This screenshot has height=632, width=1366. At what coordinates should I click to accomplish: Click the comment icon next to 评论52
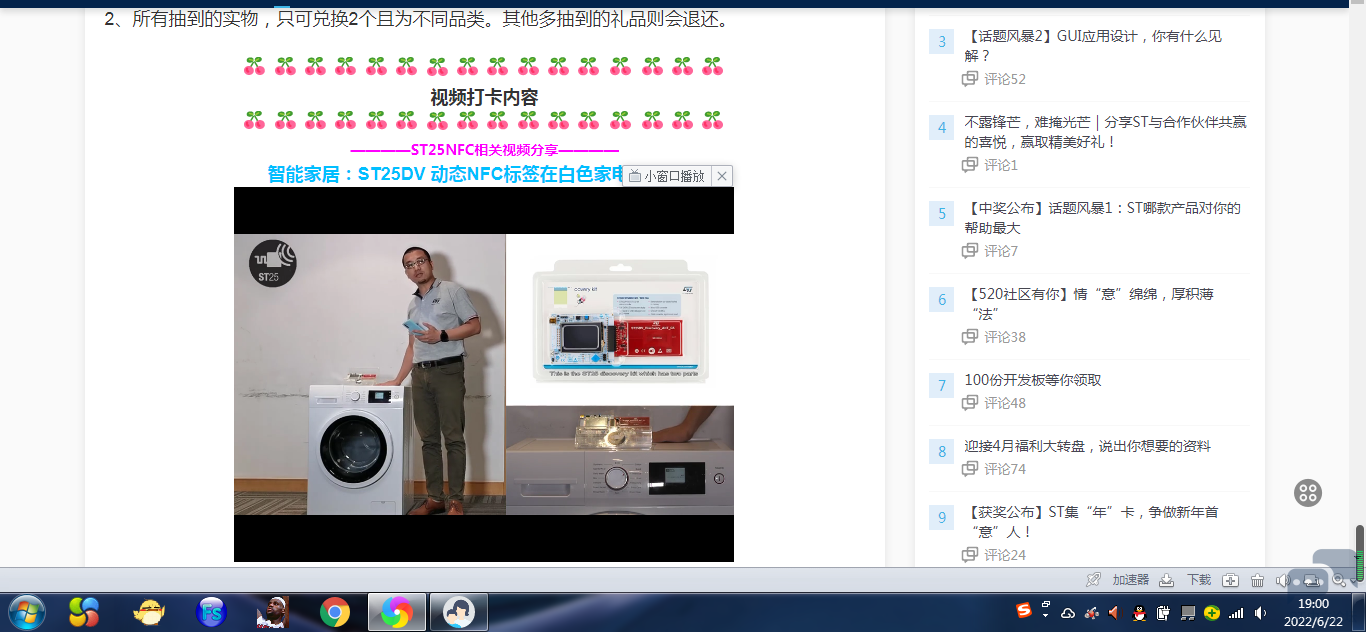tap(970, 79)
